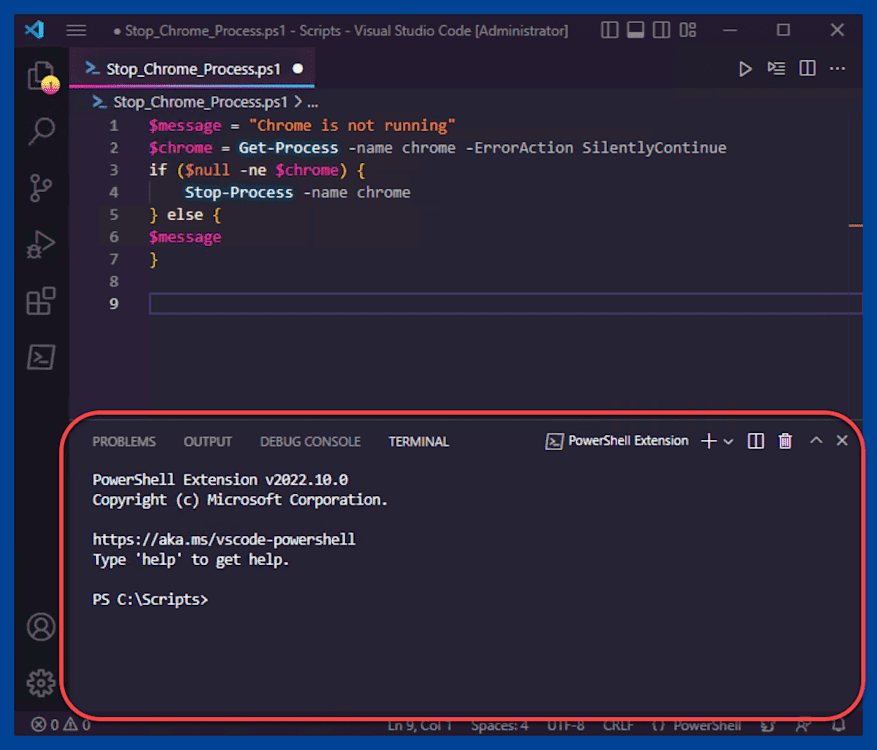Viewport: 877px width, 750px height.
Task: Click the orange overview ruler marker
Action: point(855,225)
